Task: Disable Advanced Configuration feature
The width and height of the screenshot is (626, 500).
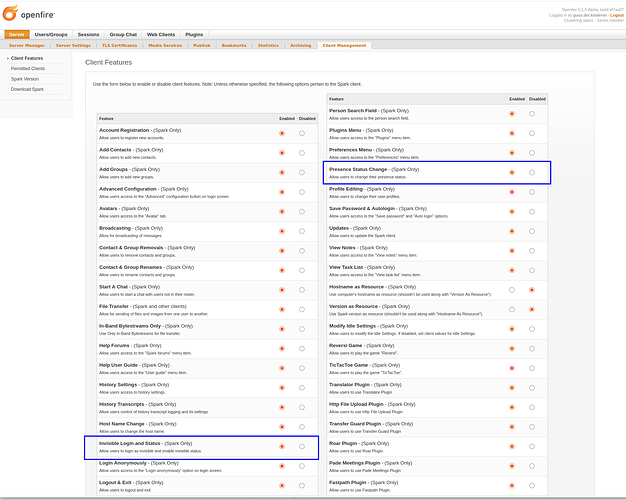Action: click(302, 192)
